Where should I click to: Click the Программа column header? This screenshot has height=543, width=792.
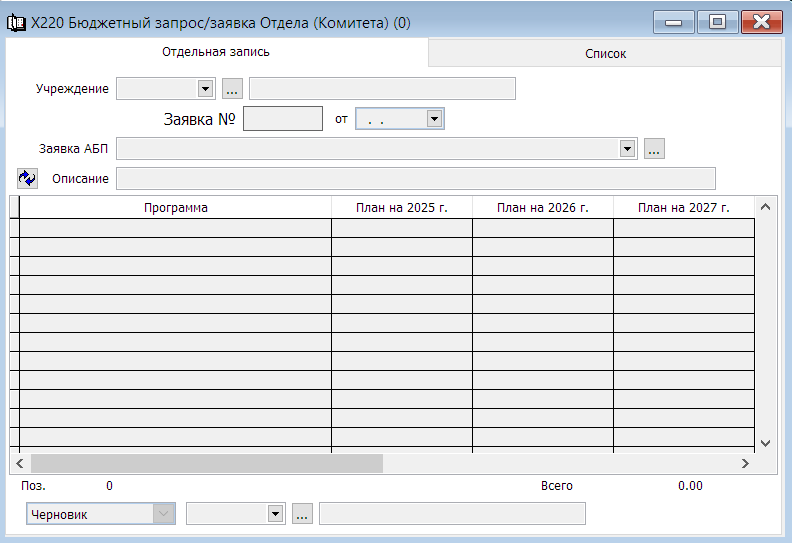tap(176, 207)
